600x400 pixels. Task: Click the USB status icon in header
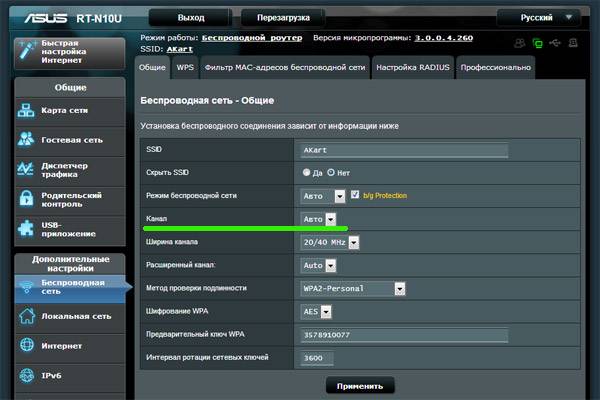pos(555,43)
